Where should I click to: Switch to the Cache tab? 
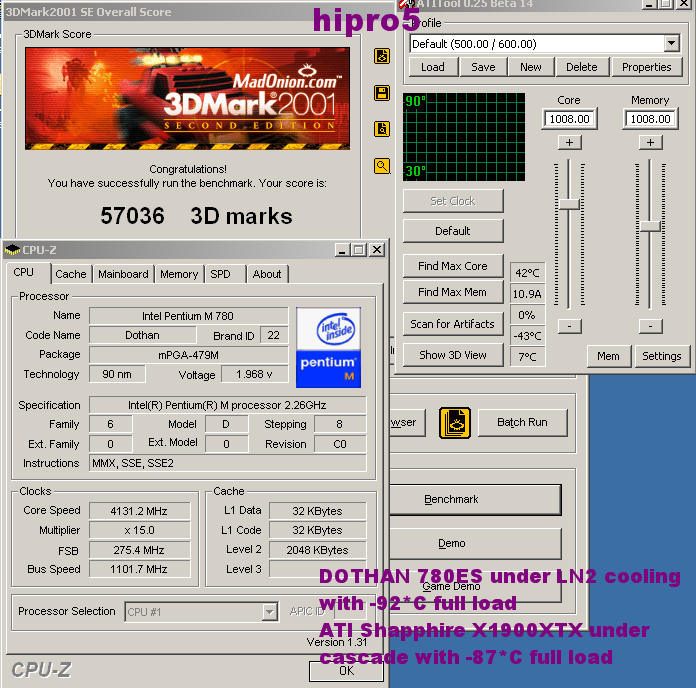pyautogui.click(x=71, y=274)
